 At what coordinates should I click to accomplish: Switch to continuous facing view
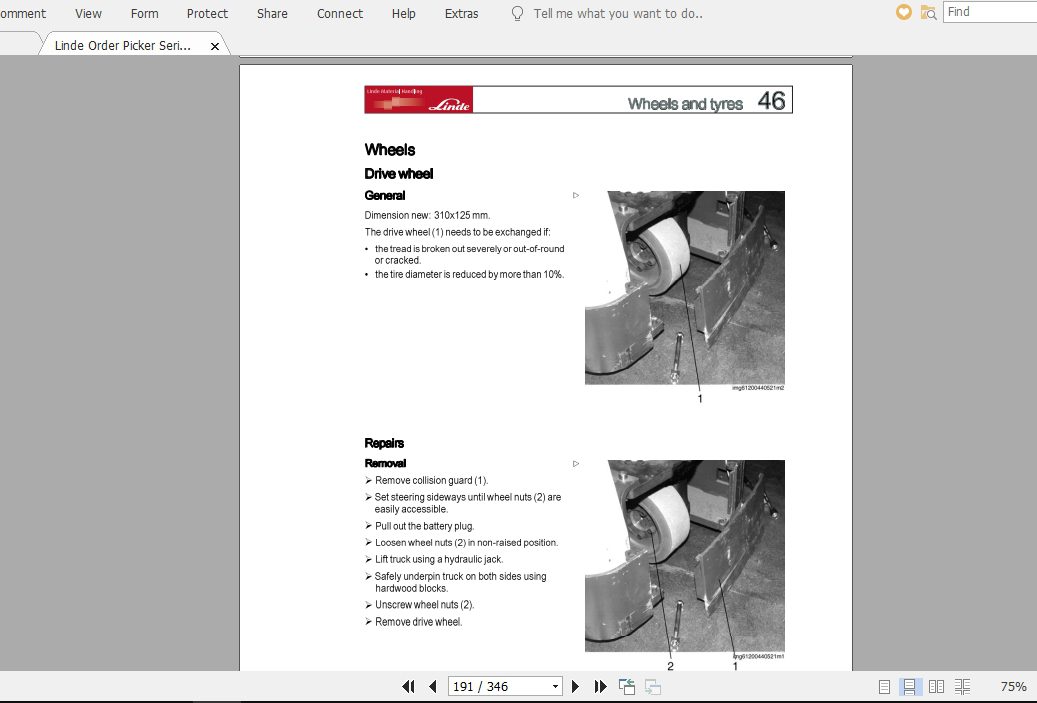[x=962, y=686]
